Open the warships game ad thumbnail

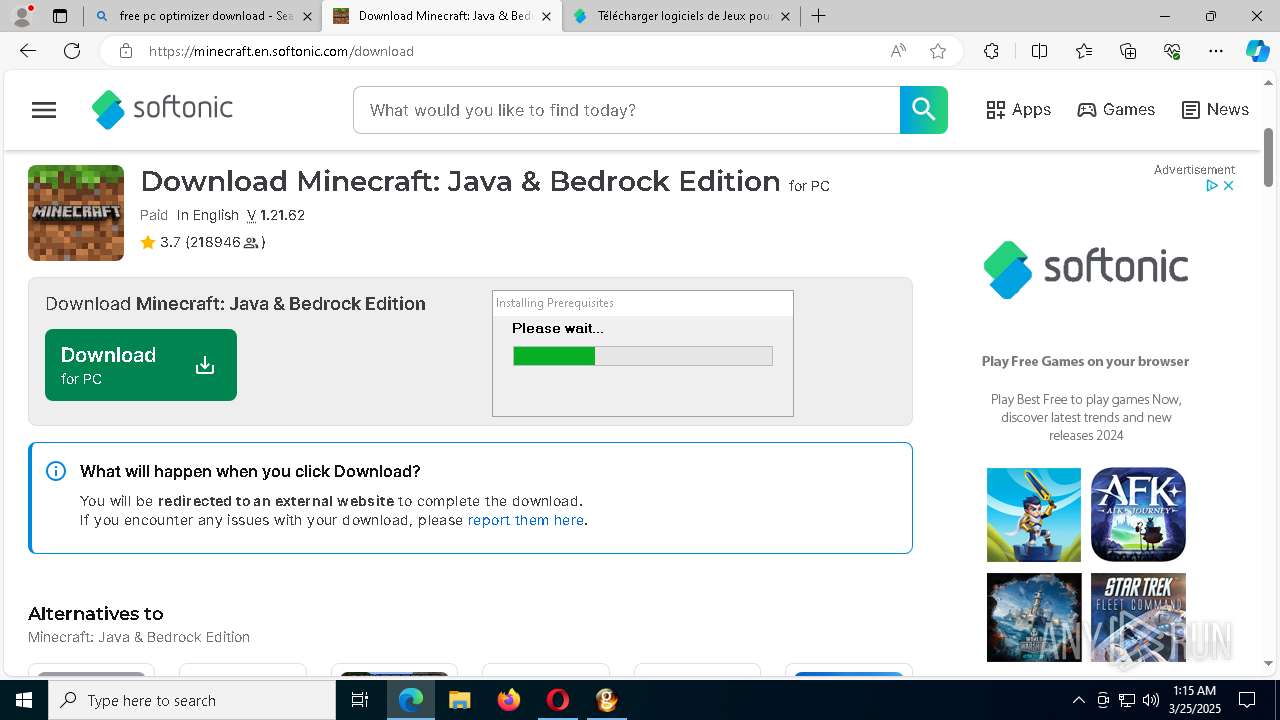1034,617
